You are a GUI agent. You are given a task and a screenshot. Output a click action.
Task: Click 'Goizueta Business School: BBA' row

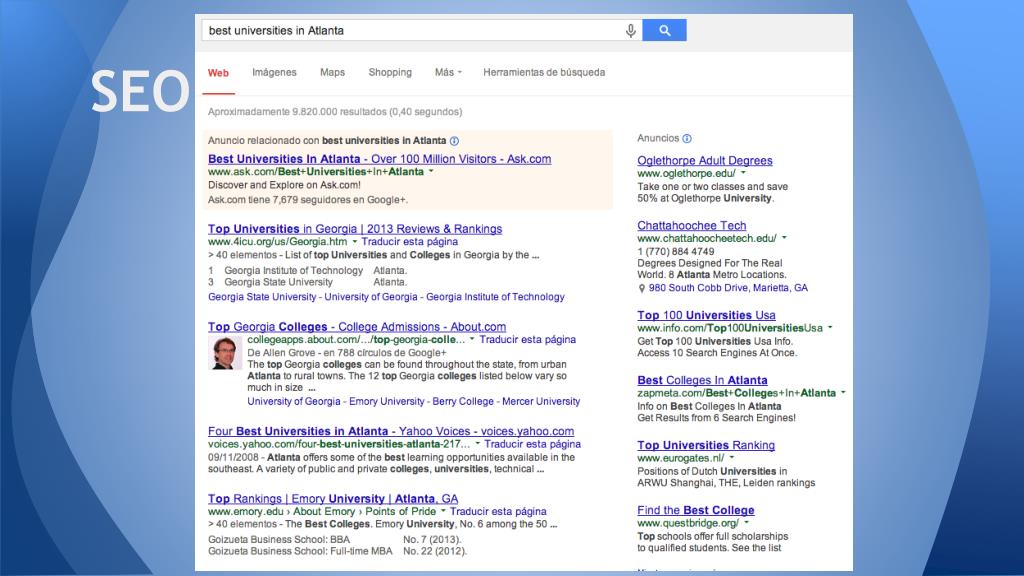coord(334,539)
